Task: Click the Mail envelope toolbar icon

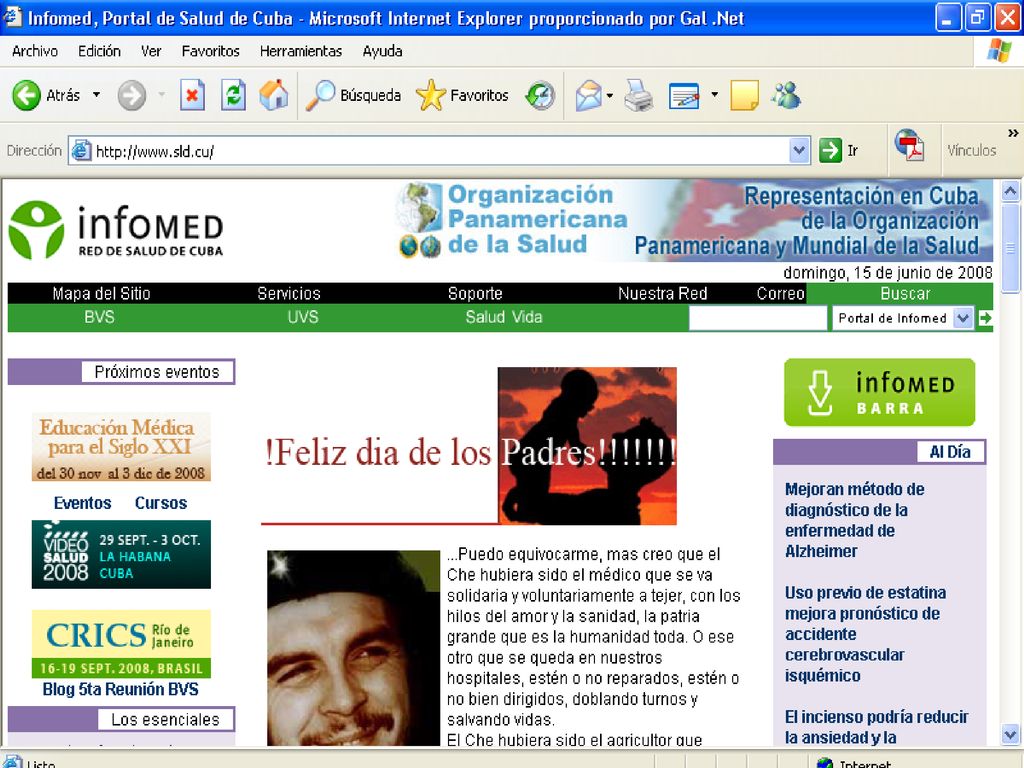Action: (588, 96)
